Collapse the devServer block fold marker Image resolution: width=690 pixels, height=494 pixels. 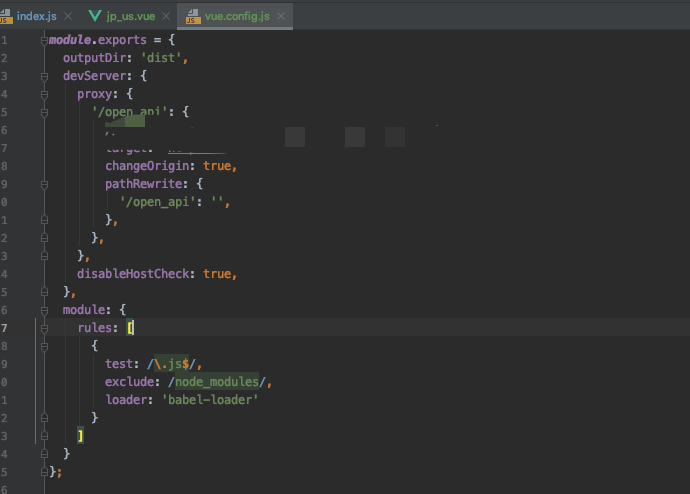coord(44,77)
